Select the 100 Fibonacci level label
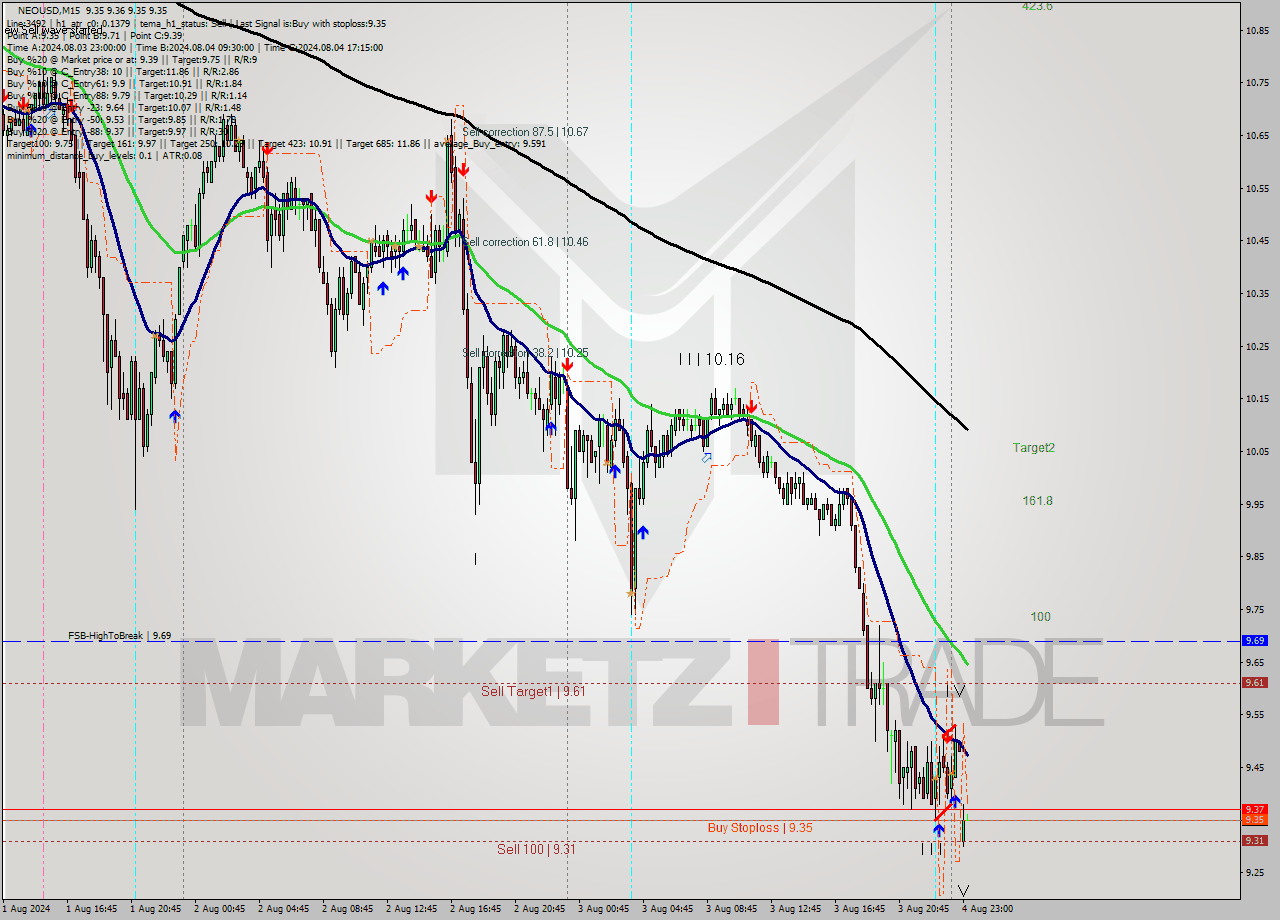The height and width of the screenshot is (920, 1280). (1040, 617)
